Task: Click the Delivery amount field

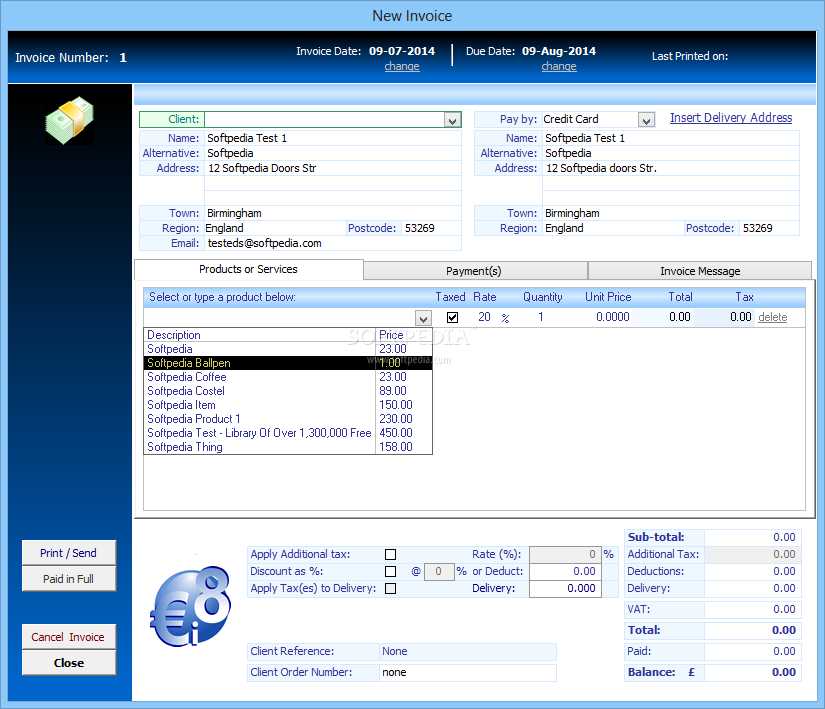Action: coord(565,589)
